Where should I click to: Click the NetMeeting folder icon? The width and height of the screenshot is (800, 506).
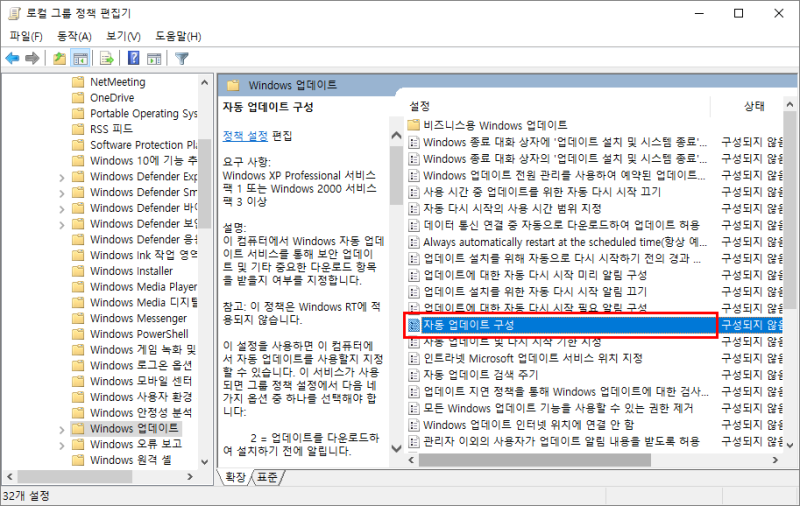click(x=78, y=82)
